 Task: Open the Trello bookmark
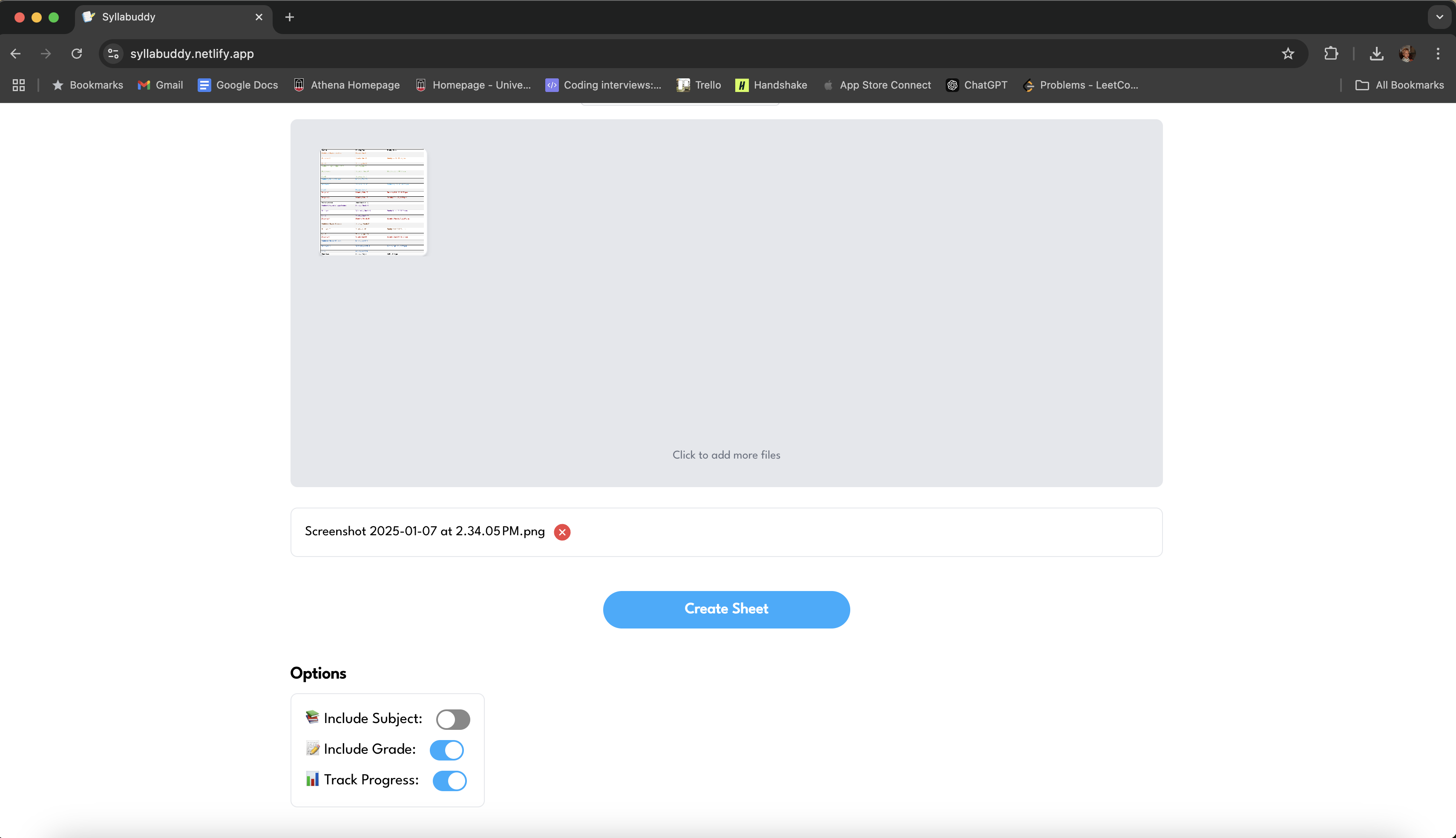[x=699, y=85]
